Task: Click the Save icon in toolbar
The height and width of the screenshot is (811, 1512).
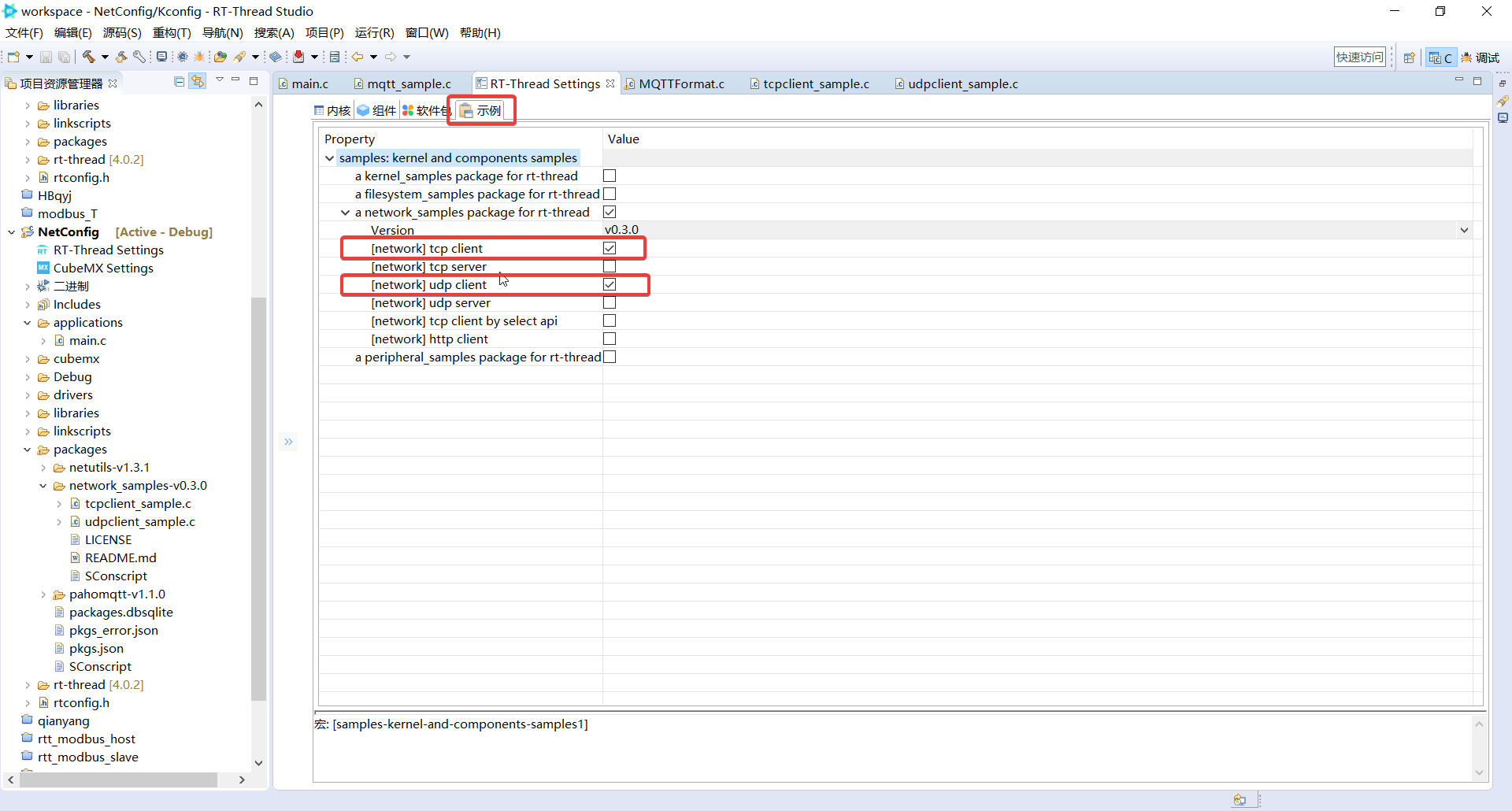Action: pos(46,57)
